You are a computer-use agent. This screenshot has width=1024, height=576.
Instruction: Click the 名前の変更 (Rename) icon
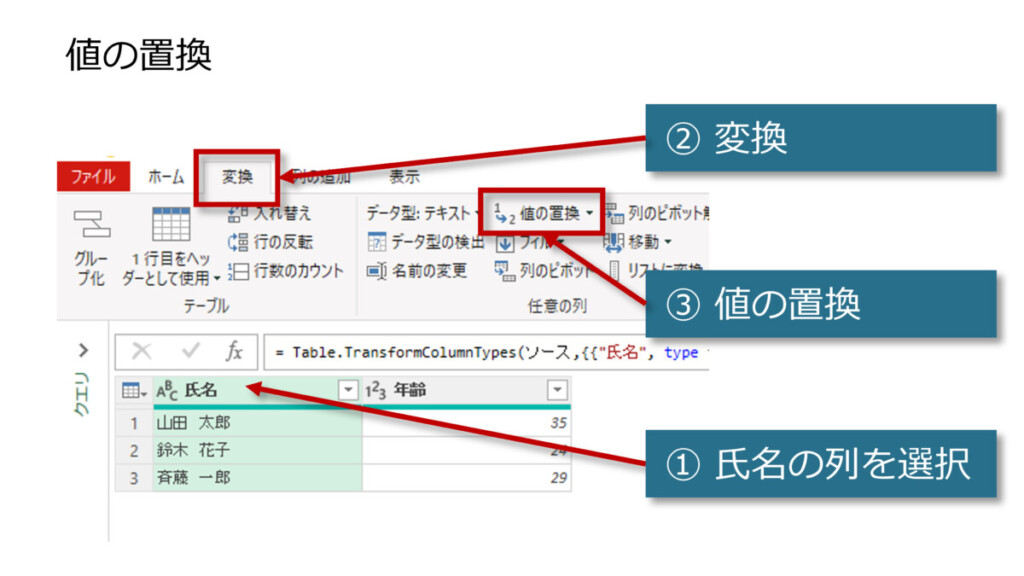[x=376, y=271]
